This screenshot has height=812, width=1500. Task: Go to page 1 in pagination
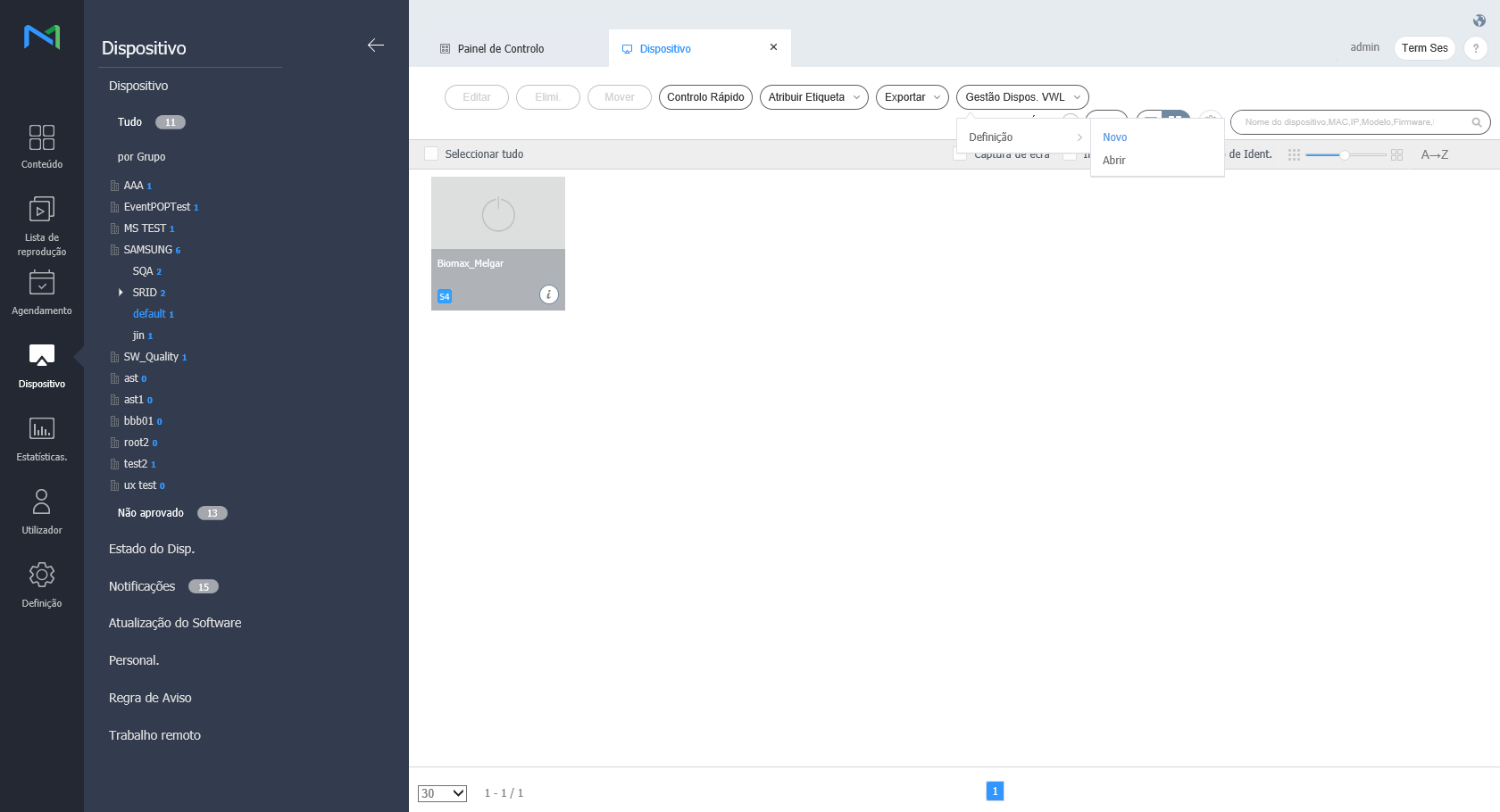(995, 791)
